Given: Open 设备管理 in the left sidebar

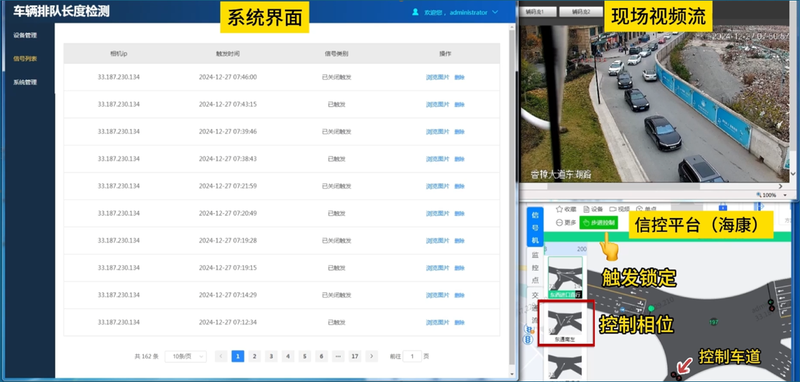Looking at the screenshot, I should tap(25, 35).
